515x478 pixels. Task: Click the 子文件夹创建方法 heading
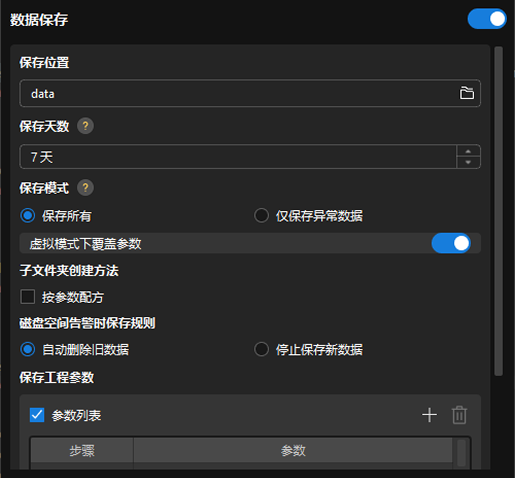tap(69, 270)
